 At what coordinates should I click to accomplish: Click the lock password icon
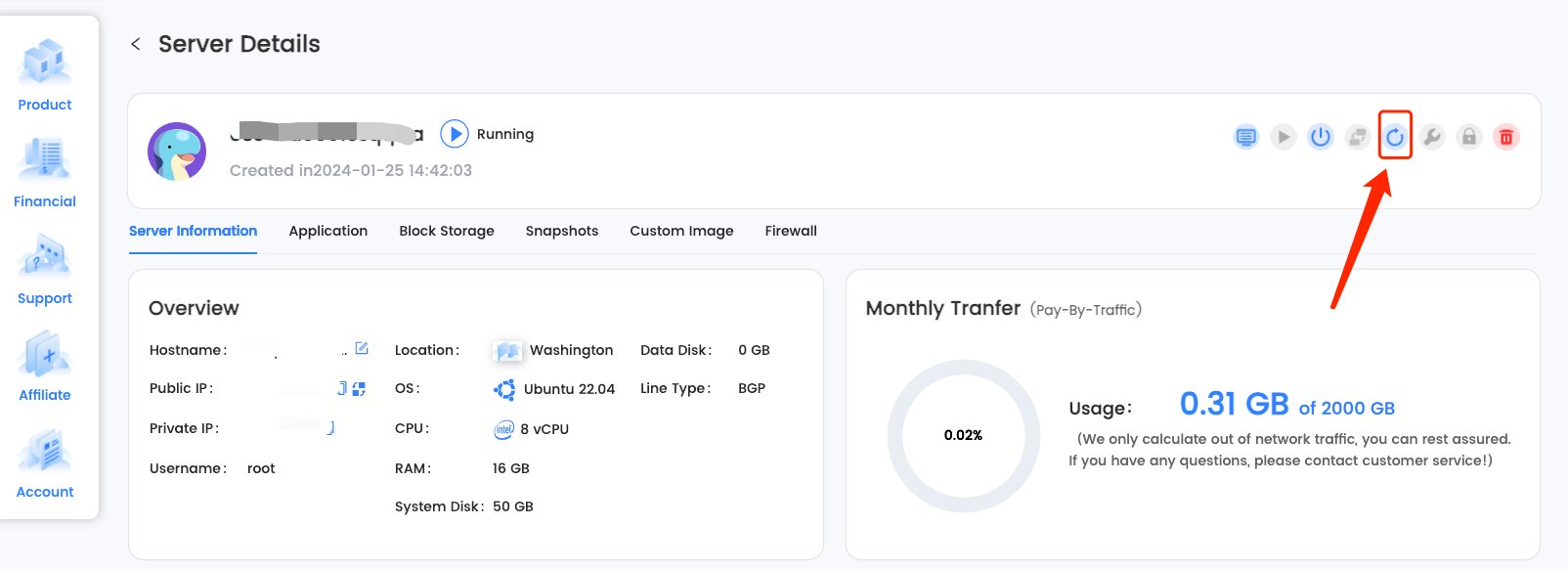pos(1469,137)
